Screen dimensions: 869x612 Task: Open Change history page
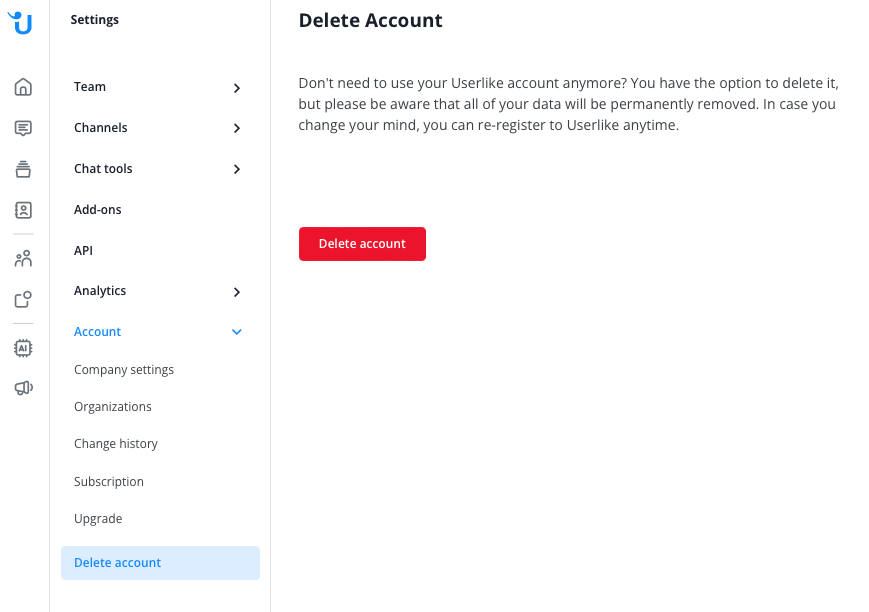click(x=116, y=444)
